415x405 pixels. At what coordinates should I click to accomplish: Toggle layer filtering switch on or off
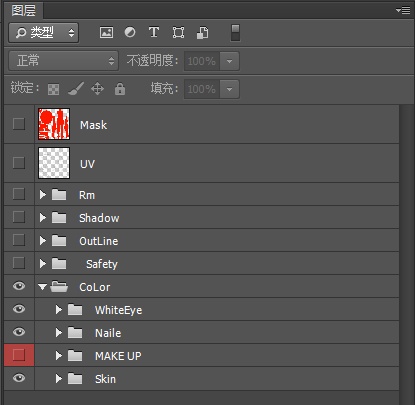click(235, 33)
